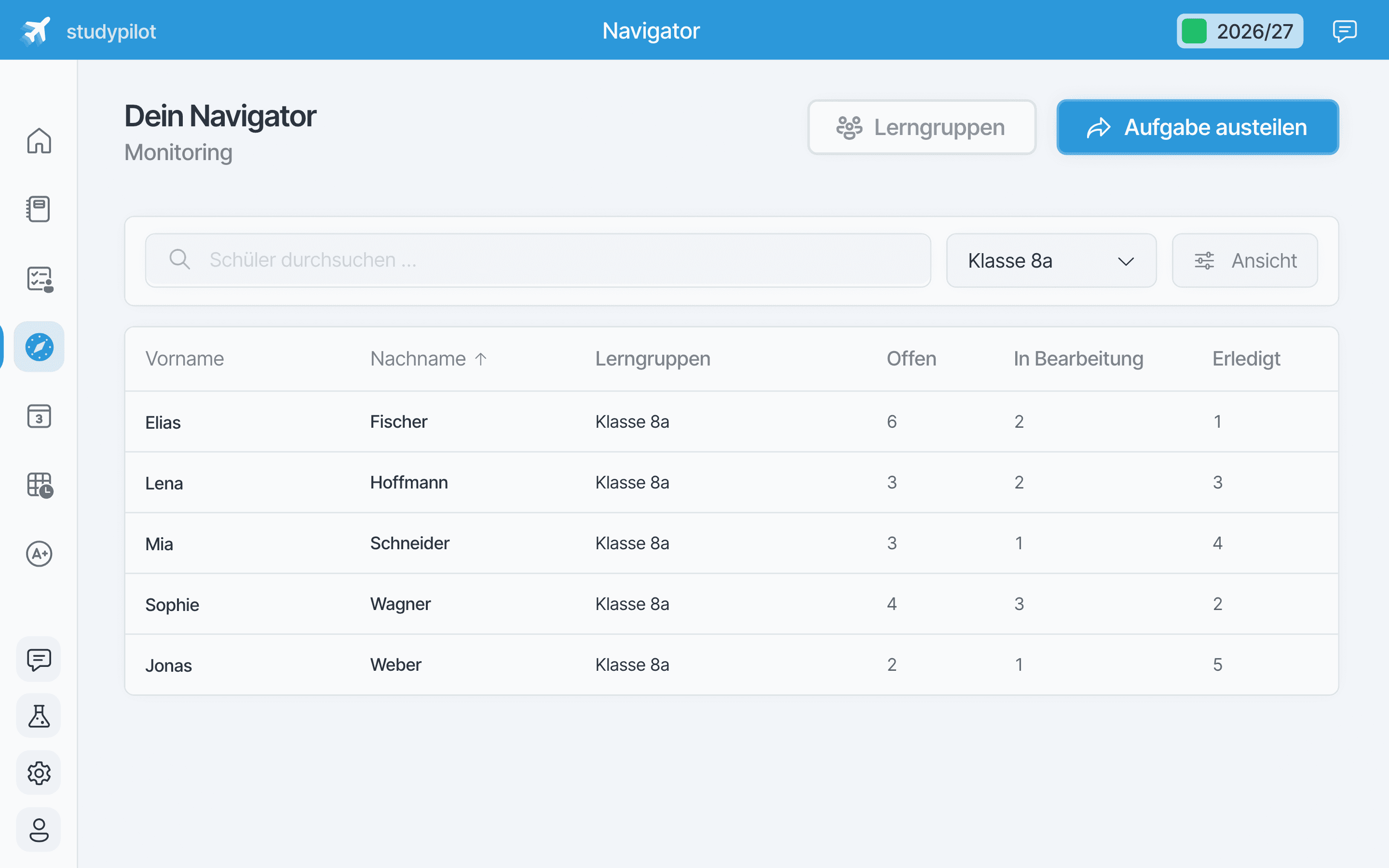Open the A+ grades sidebar icon
This screenshot has width=1389, height=868.
pos(39,554)
